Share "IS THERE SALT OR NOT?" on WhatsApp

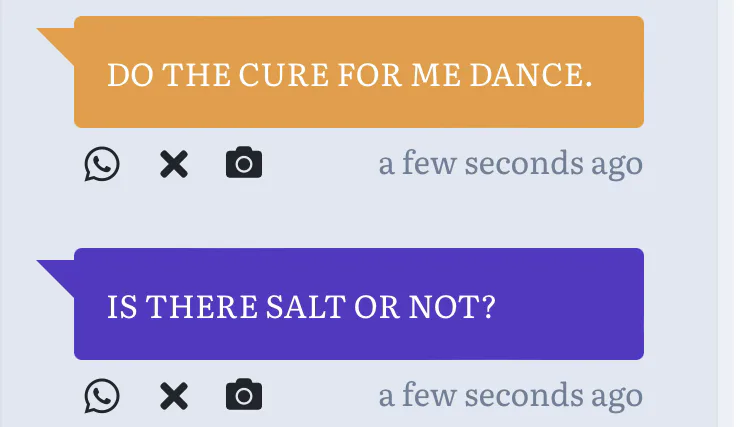(101, 396)
